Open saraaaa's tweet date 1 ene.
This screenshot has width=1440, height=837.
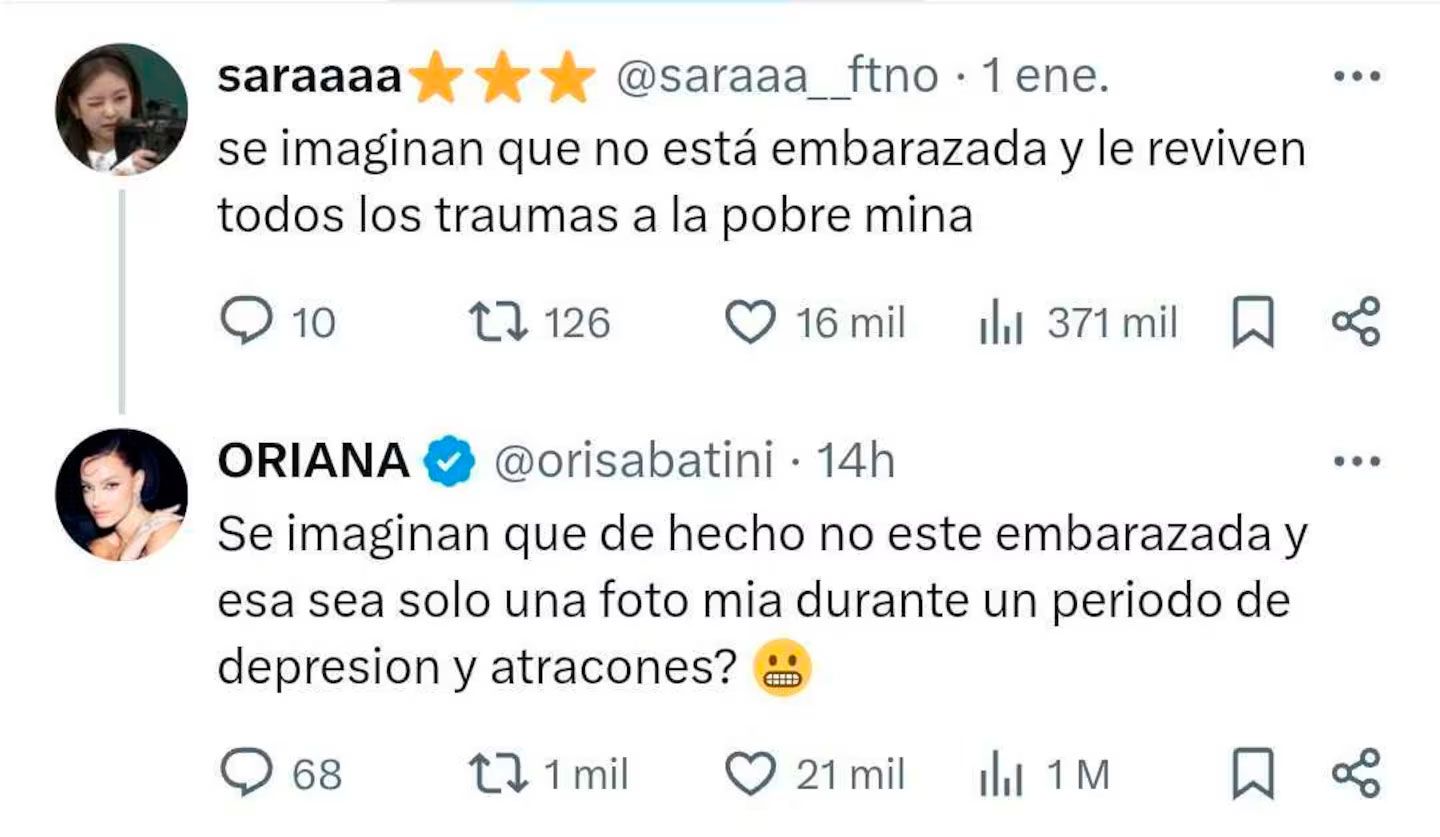1045,77
